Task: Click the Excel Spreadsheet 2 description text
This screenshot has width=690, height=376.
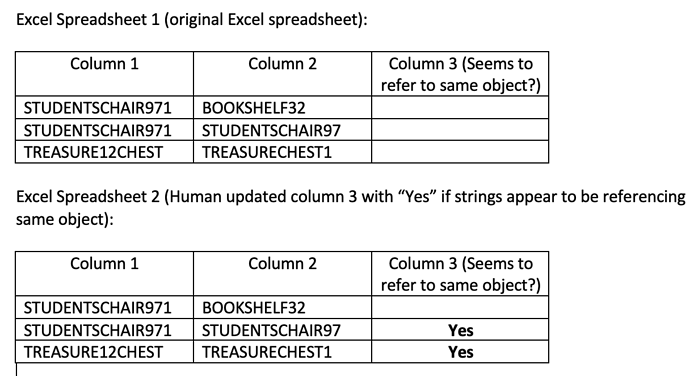Action: click(x=351, y=207)
